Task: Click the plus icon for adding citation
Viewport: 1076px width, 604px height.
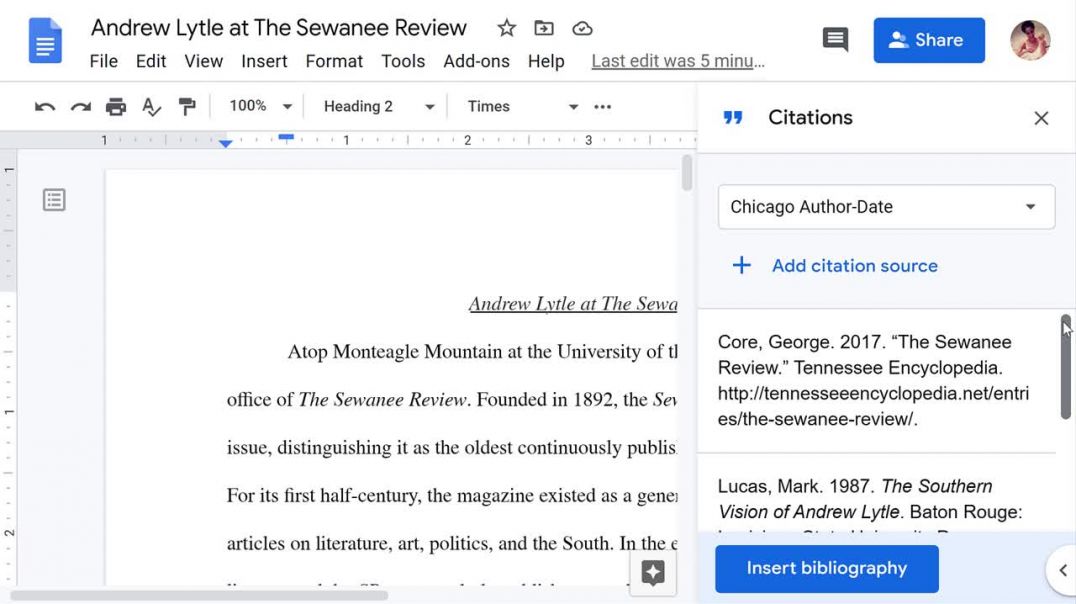Action: point(741,266)
